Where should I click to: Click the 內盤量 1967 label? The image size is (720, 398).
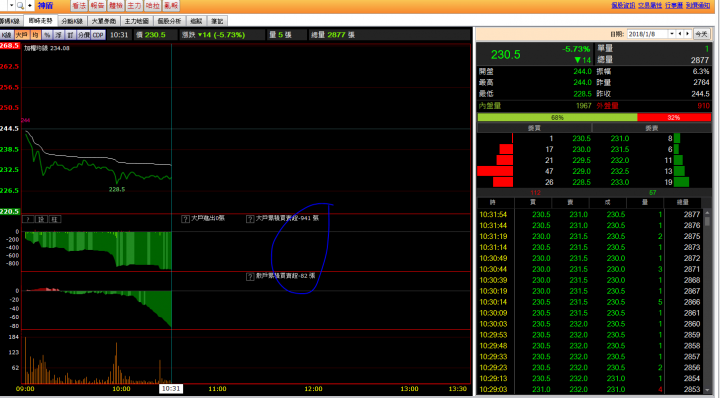coord(490,106)
